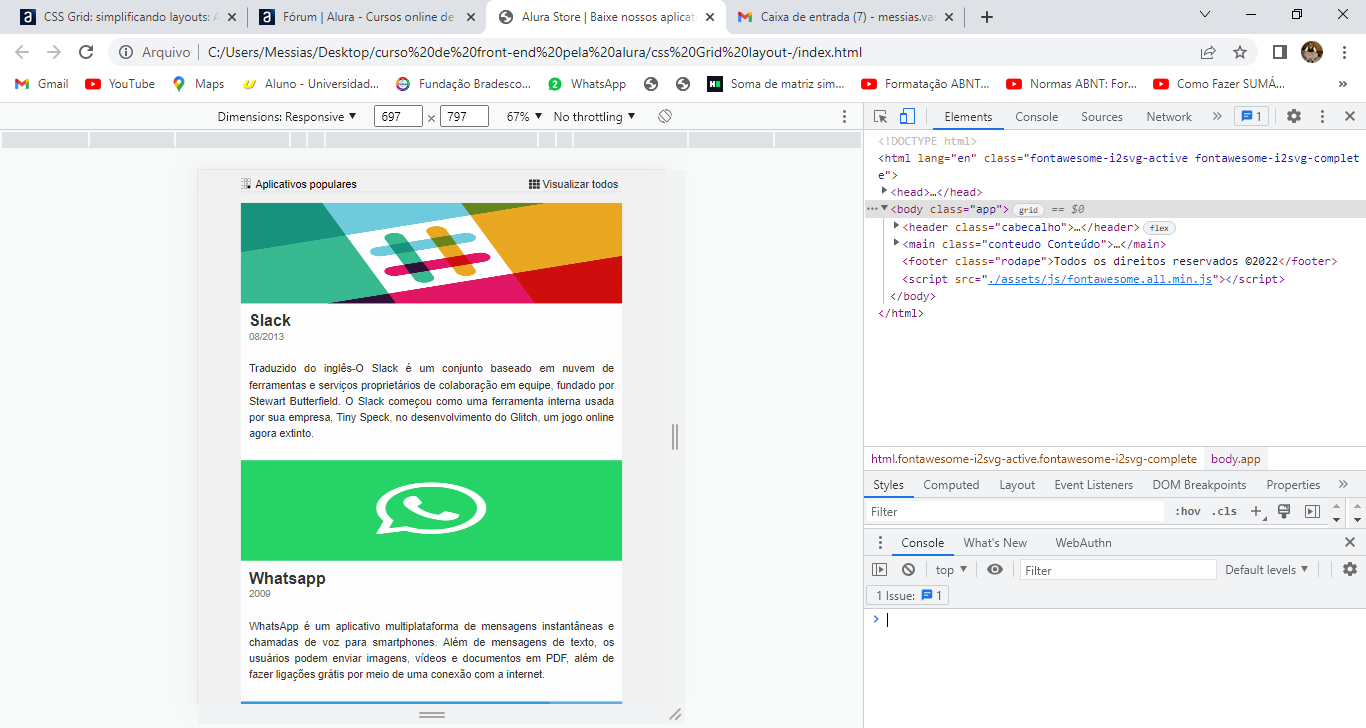The image size is (1366, 728).
Task: Expand the main class="conteudo" node
Action: pyautogui.click(x=896, y=243)
